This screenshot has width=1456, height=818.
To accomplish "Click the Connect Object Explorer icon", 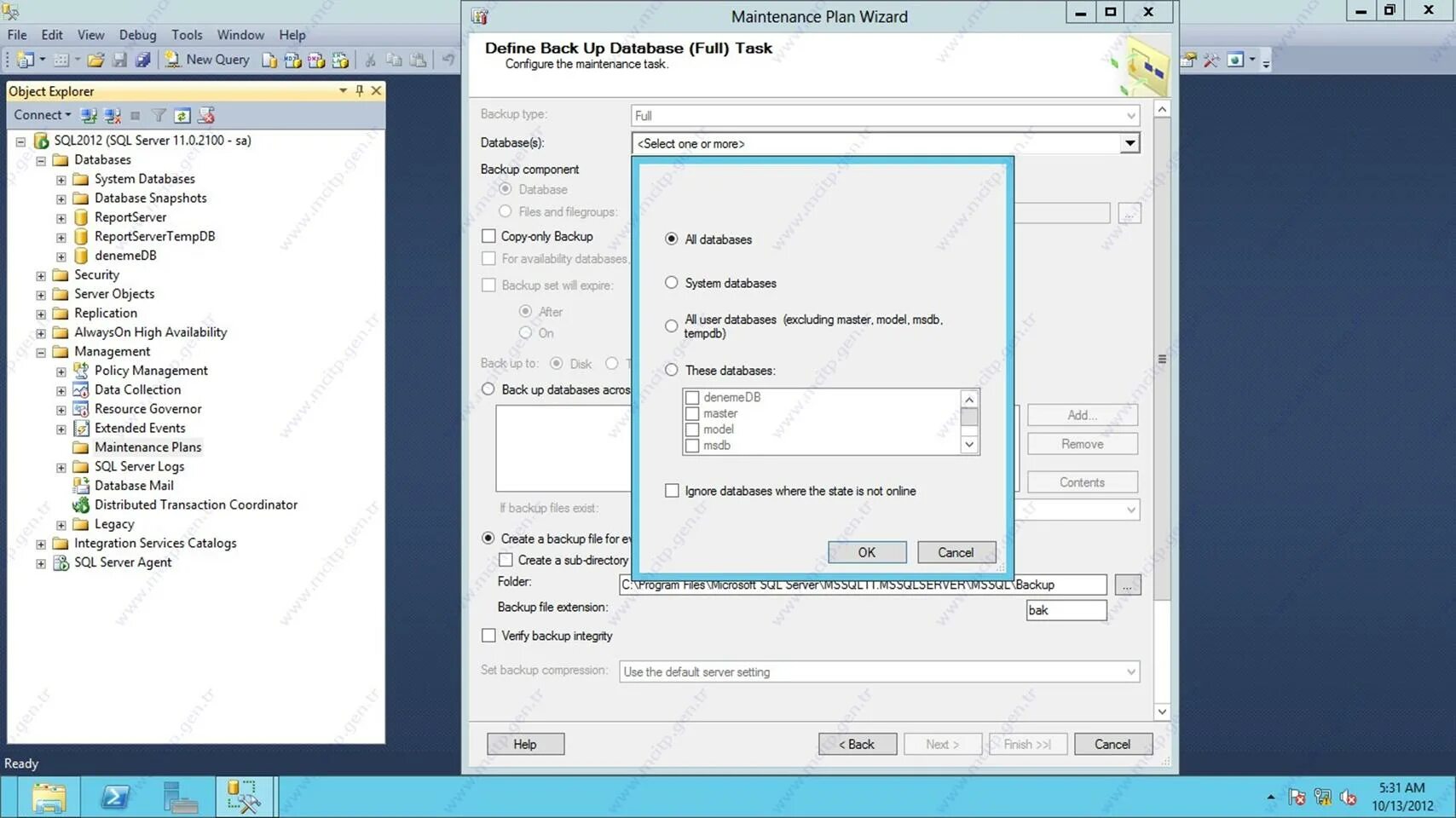I will [x=88, y=115].
